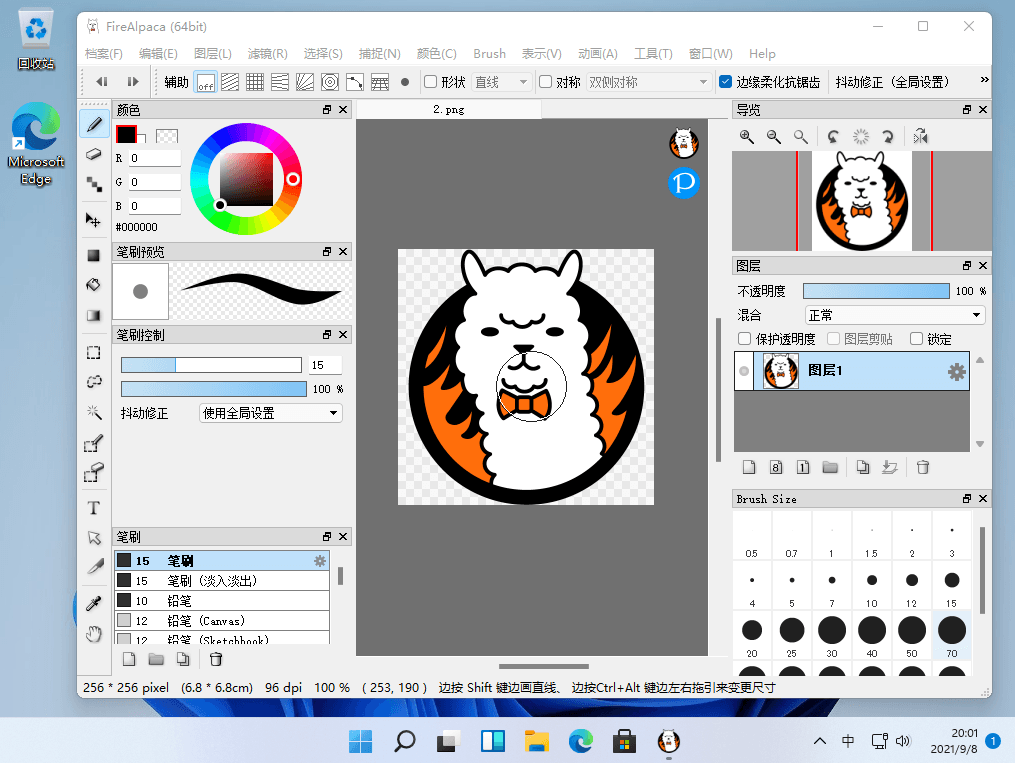Screen dimensions: 1015x763
Task: Select the Dot tool
Action: (94, 184)
